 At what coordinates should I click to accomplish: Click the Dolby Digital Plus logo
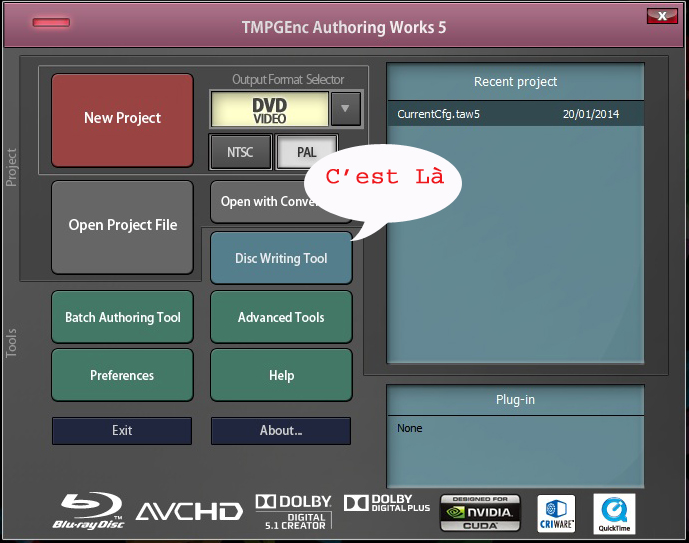click(387, 503)
